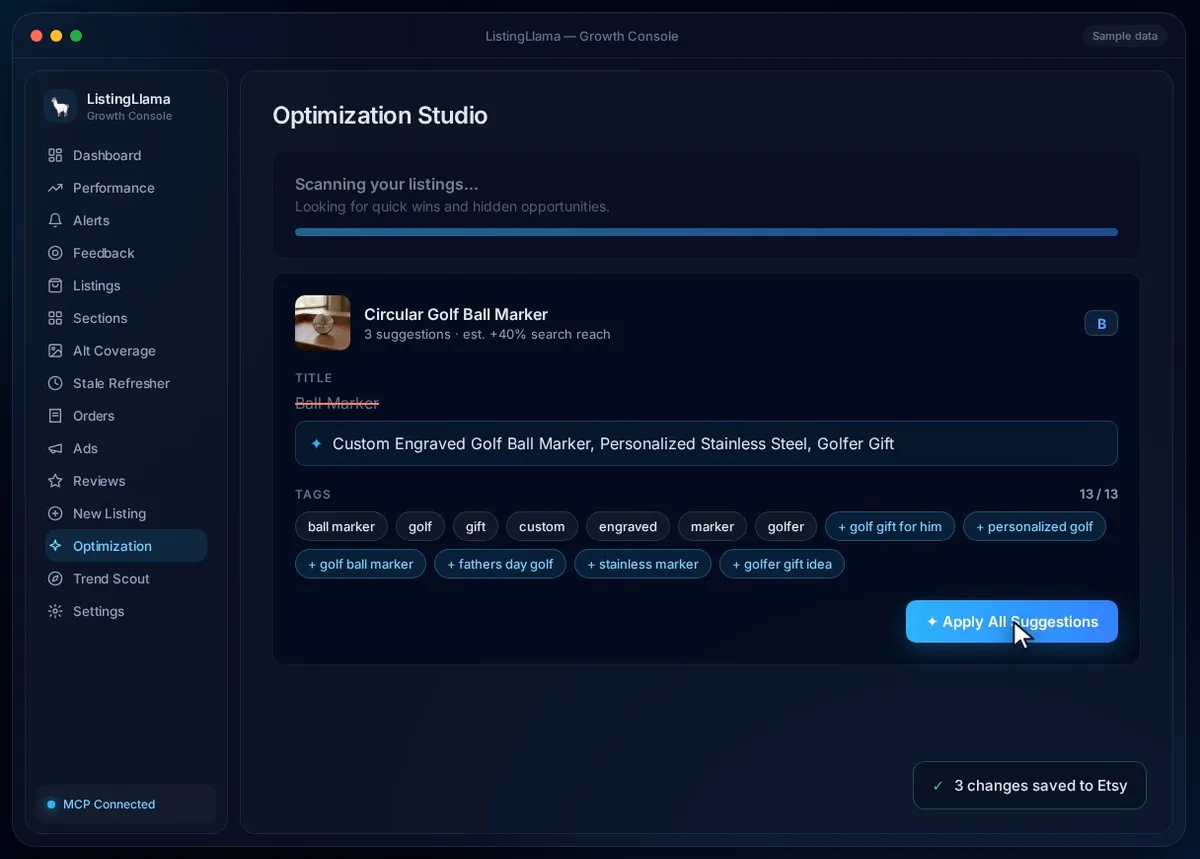Click the Trend Scout compass icon
This screenshot has height=859, width=1200.
[55, 579]
